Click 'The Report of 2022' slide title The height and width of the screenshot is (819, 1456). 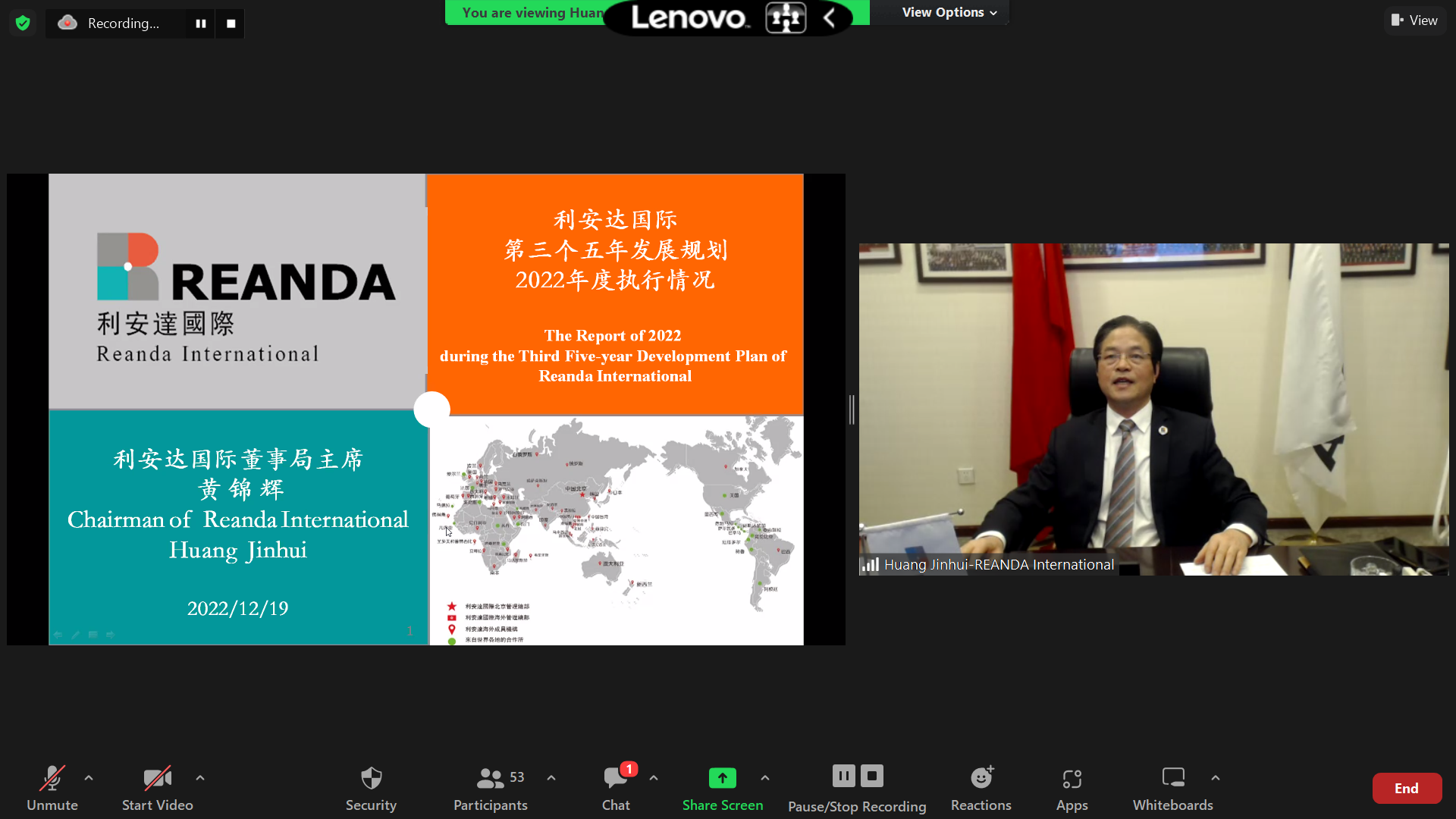612,335
